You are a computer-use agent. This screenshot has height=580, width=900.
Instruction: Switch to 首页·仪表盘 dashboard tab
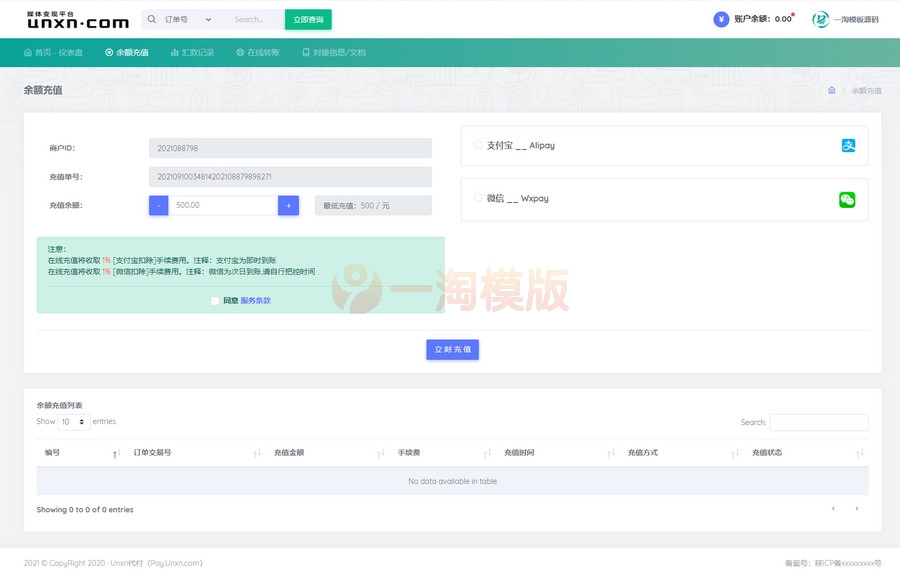click(x=52, y=51)
